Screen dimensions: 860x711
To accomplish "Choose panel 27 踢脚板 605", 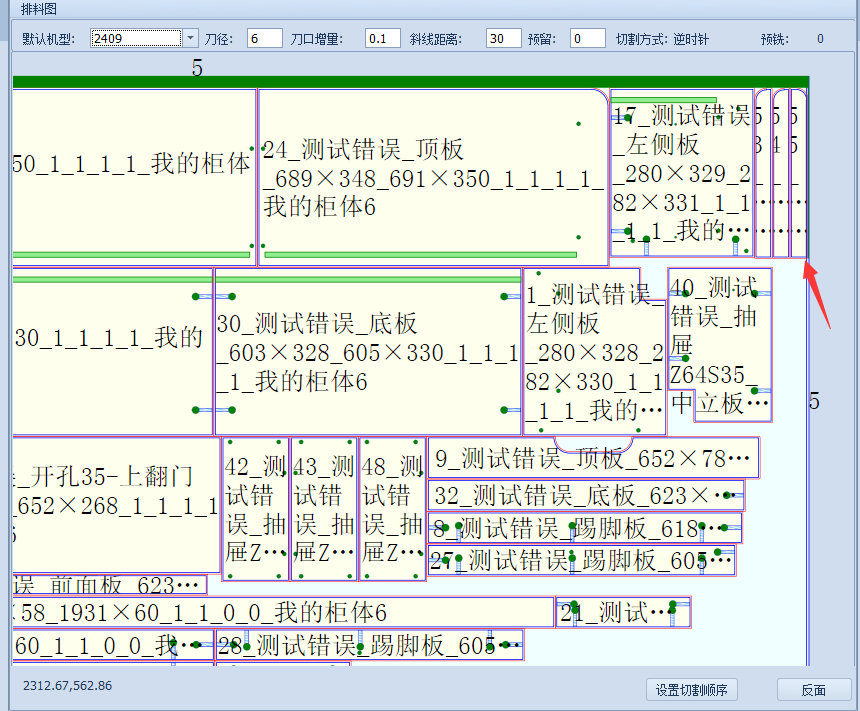I will (580, 561).
